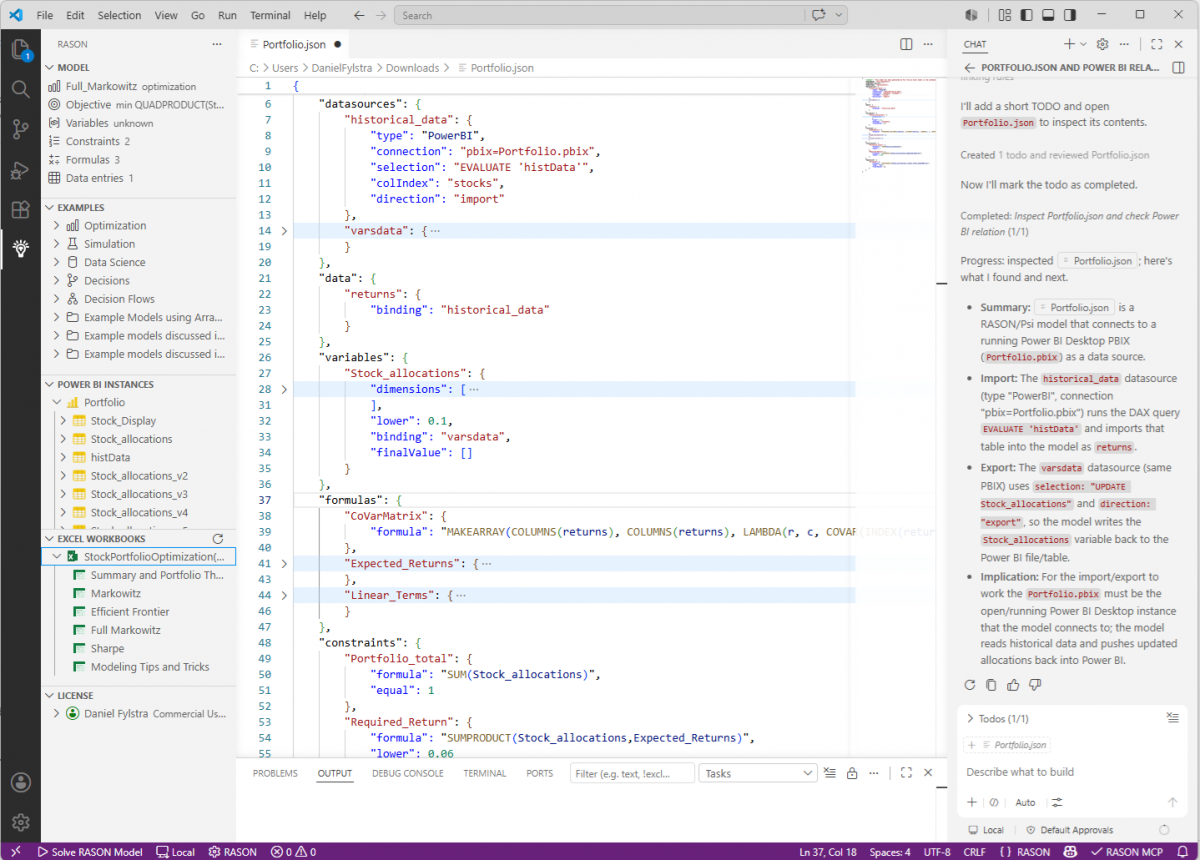The height and width of the screenshot is (860, 1200).
Task: Open the editor more actions menu
Action: (x=927, y=44)
